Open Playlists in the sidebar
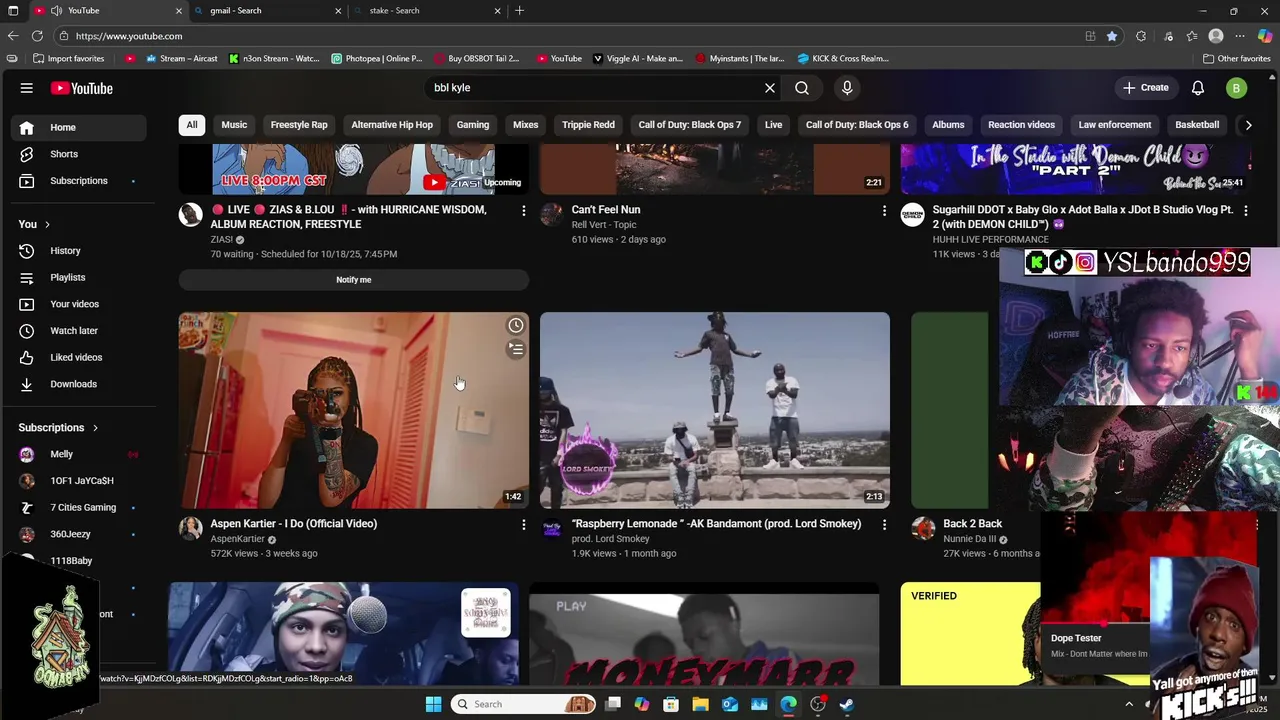This screenshot has height=720, width=1280. 79,277
